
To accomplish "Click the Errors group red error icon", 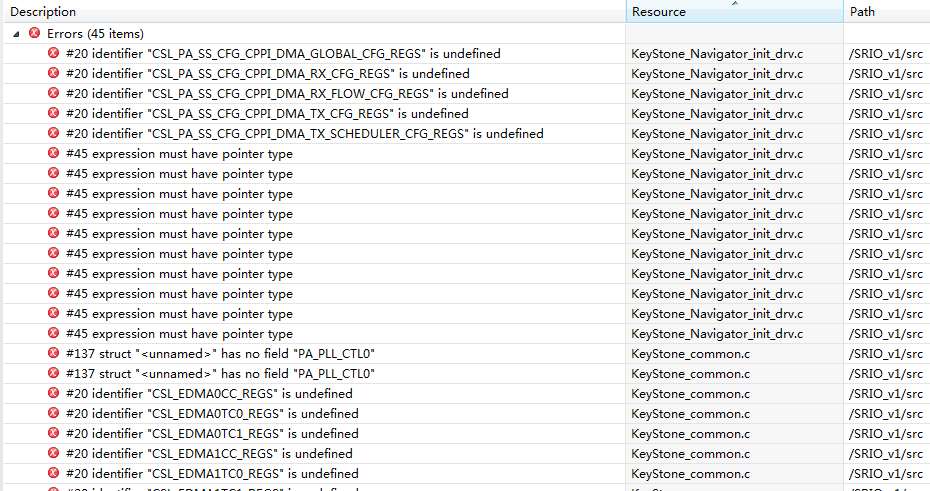I will pyautogui.click(x=34, y=34).
